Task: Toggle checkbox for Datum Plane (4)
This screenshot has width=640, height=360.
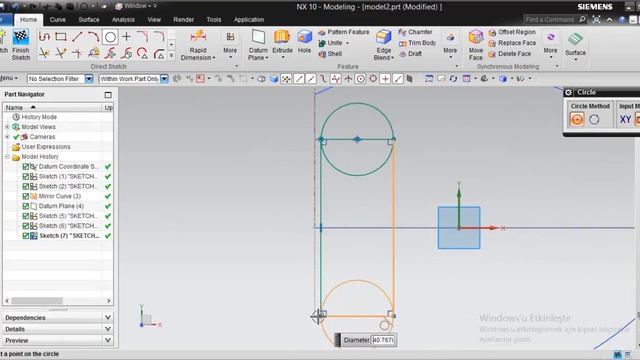Action: pyautogui.click(x=26, y=206)
